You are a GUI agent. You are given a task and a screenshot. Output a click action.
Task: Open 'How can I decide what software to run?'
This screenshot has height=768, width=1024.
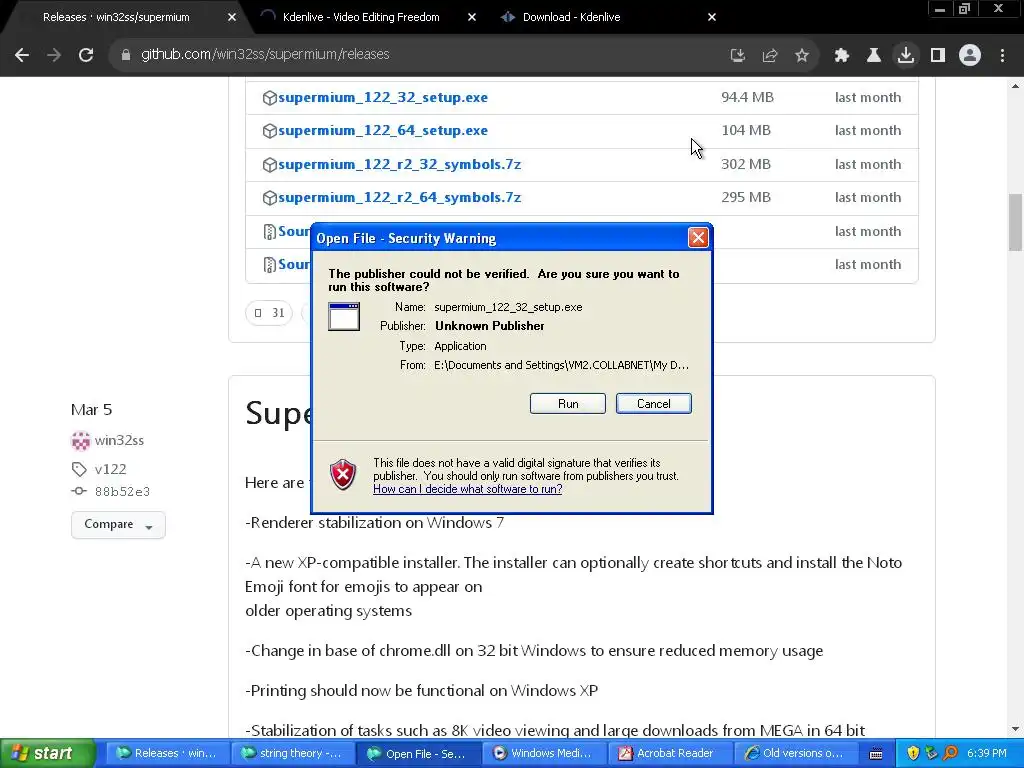pyautogui.click(x=468, y=489)
